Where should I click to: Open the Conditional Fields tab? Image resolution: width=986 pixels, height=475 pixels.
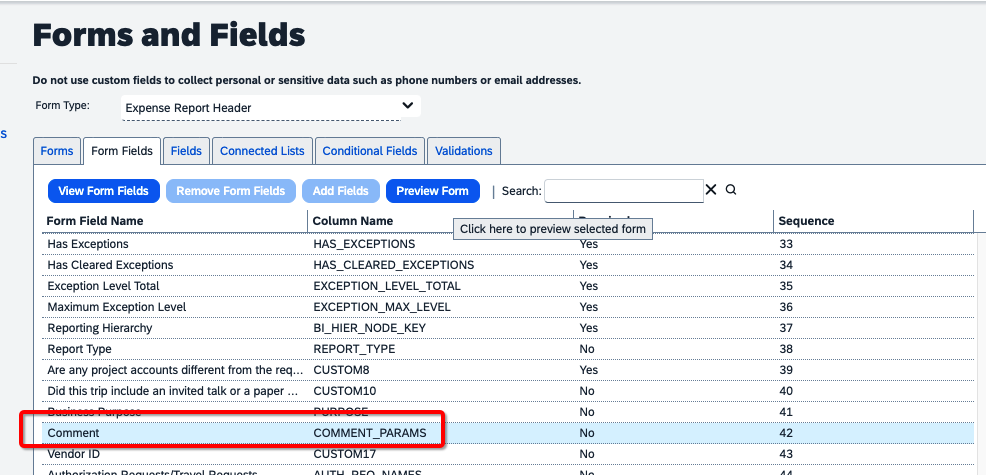click(x=370, y=151)
